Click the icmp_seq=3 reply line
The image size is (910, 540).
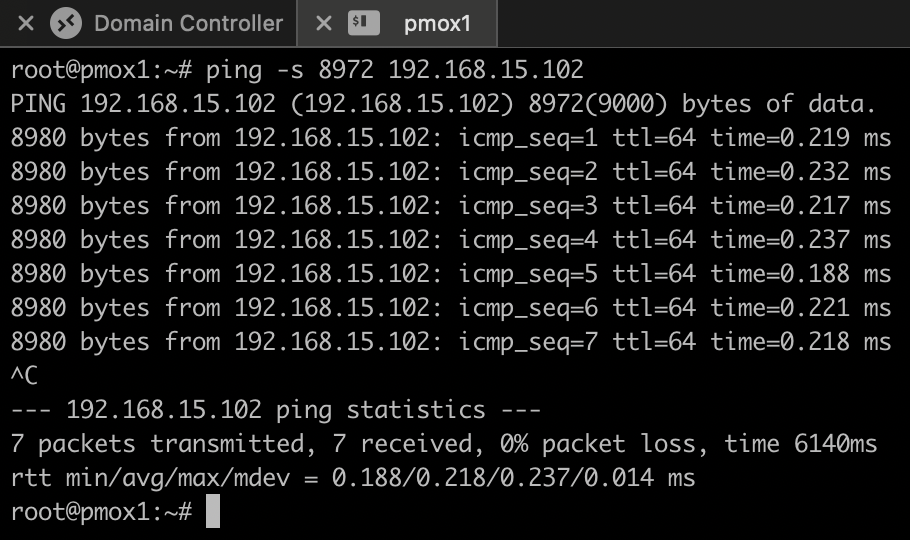[450, 206]
